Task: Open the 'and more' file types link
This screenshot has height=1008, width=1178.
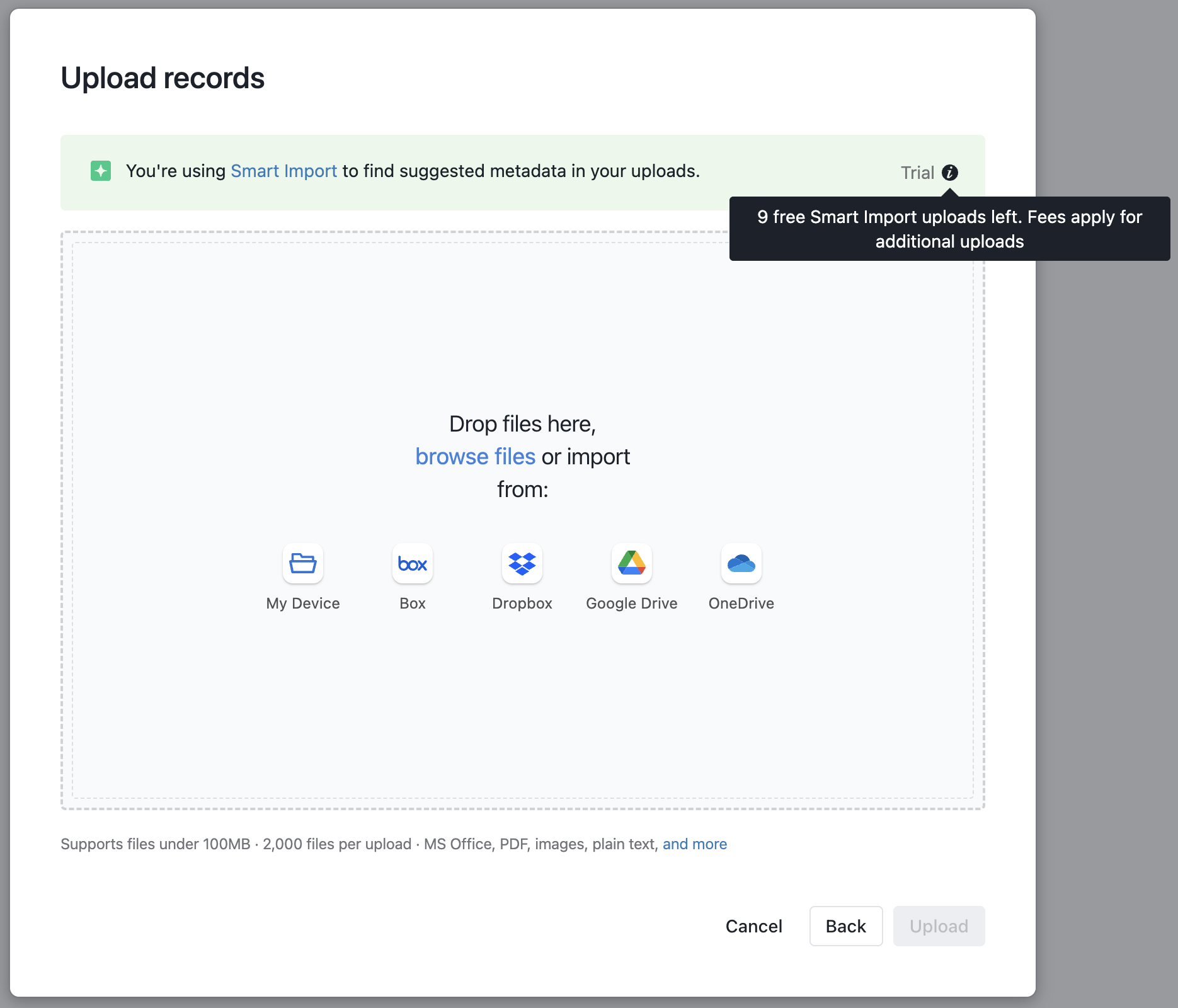Action: pyautogui.click(x=695, y=844)
